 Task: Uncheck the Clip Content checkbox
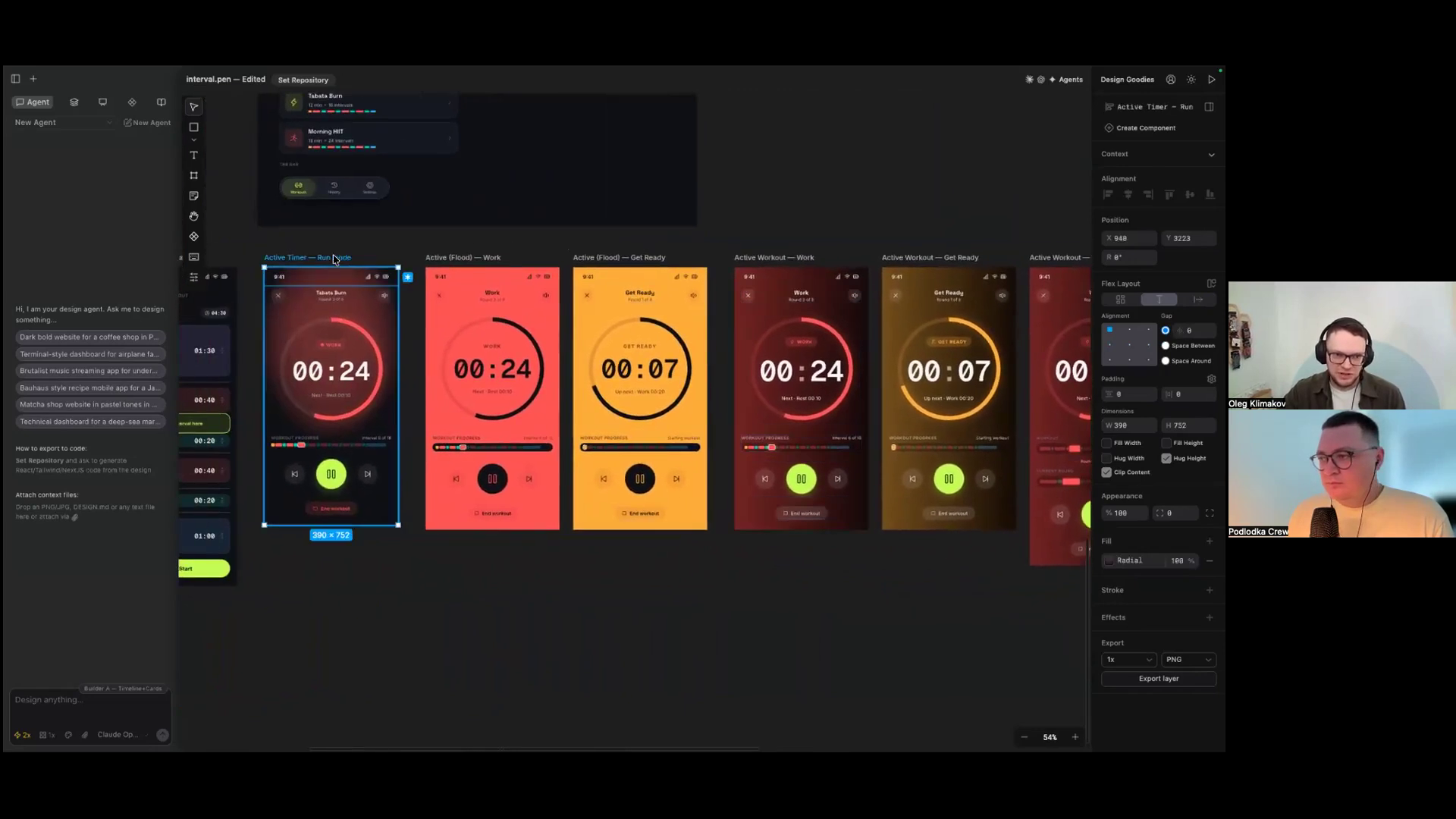coord(1106,472)
